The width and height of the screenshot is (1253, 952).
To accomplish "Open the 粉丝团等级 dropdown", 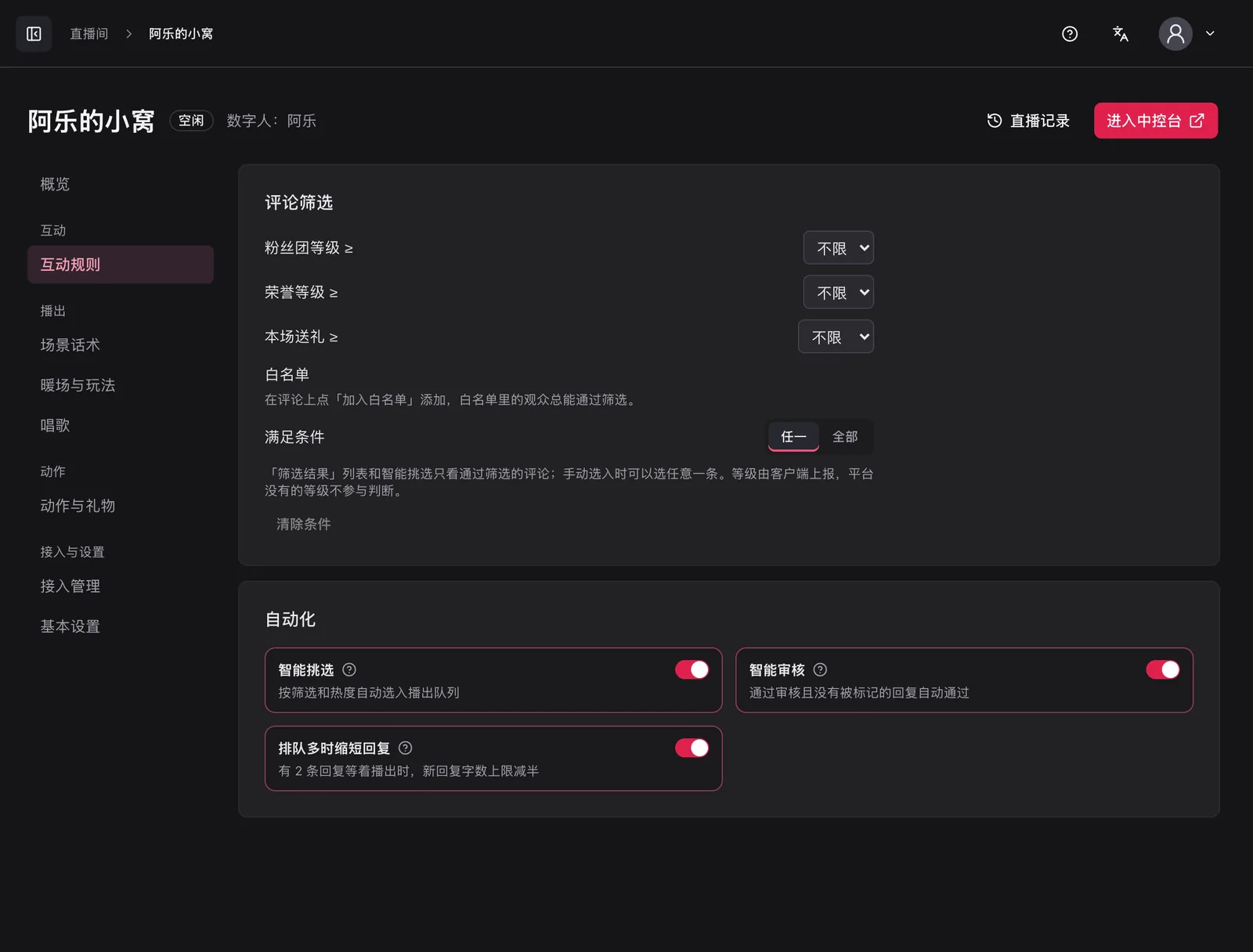I will [839, 248].
